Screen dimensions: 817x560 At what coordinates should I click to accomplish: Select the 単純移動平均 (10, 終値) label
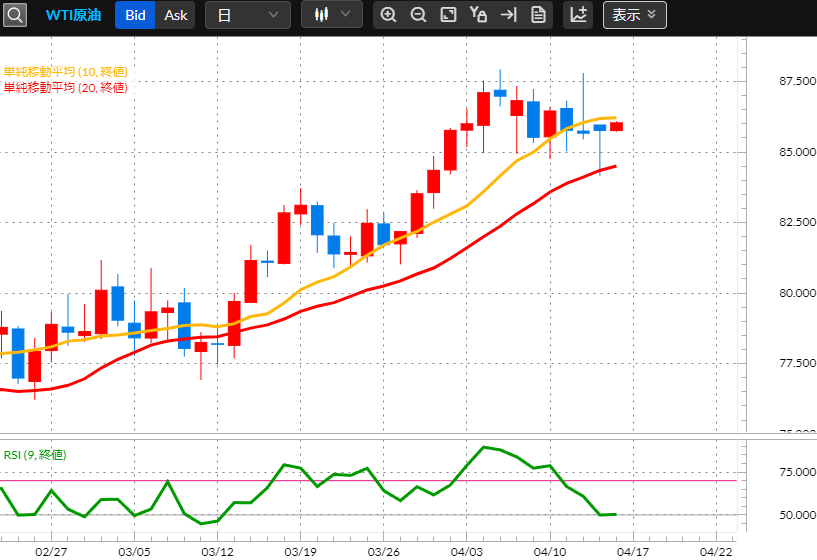click(x=66, y=72)
